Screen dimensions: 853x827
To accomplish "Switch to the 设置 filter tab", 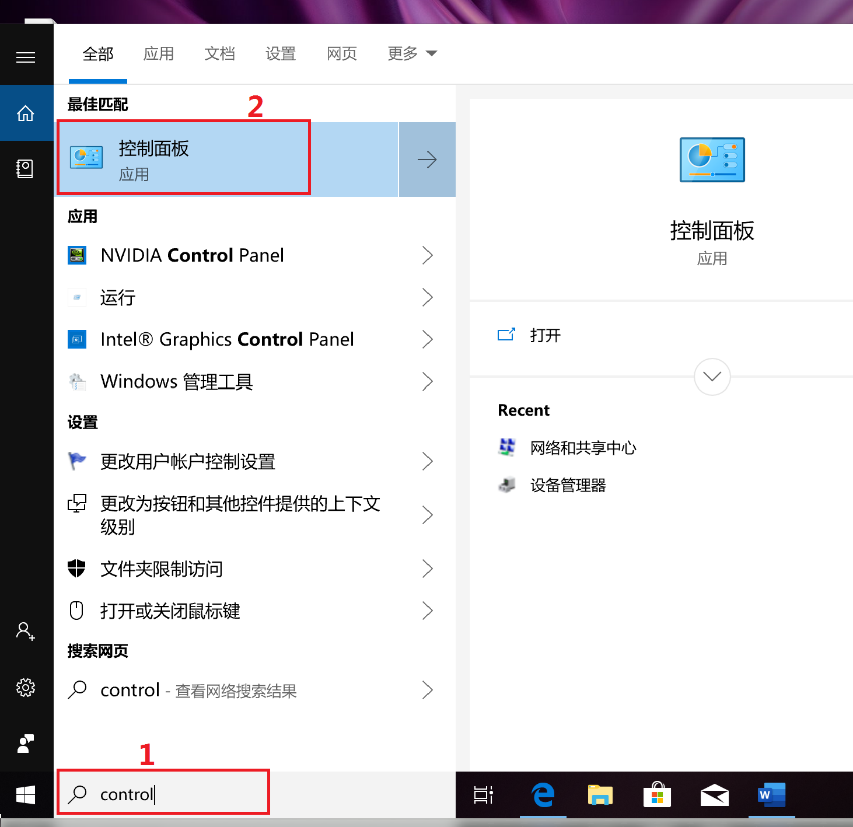I will tap(281, 54).
